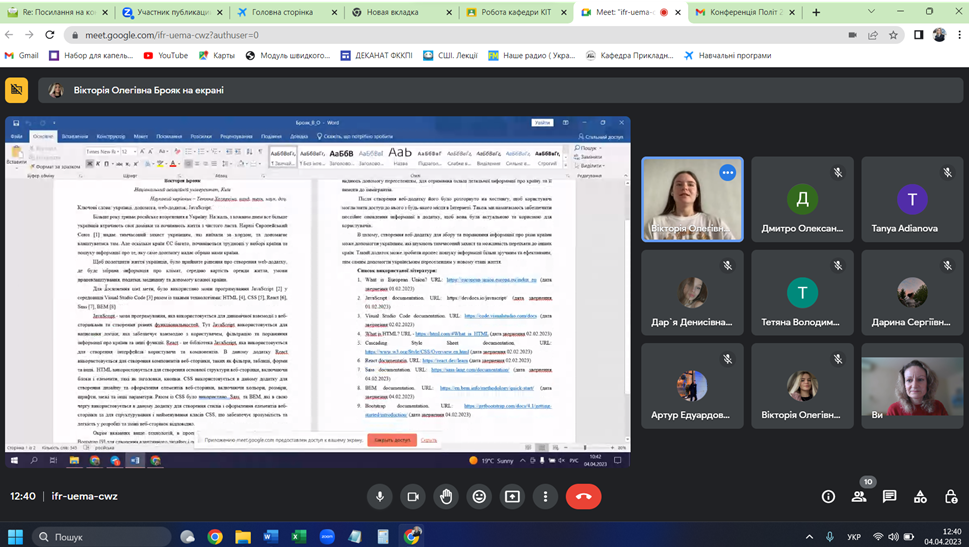Open options dots on Вікторія's video tile
This screenshot has height=547, width=969.
point(727,173)
